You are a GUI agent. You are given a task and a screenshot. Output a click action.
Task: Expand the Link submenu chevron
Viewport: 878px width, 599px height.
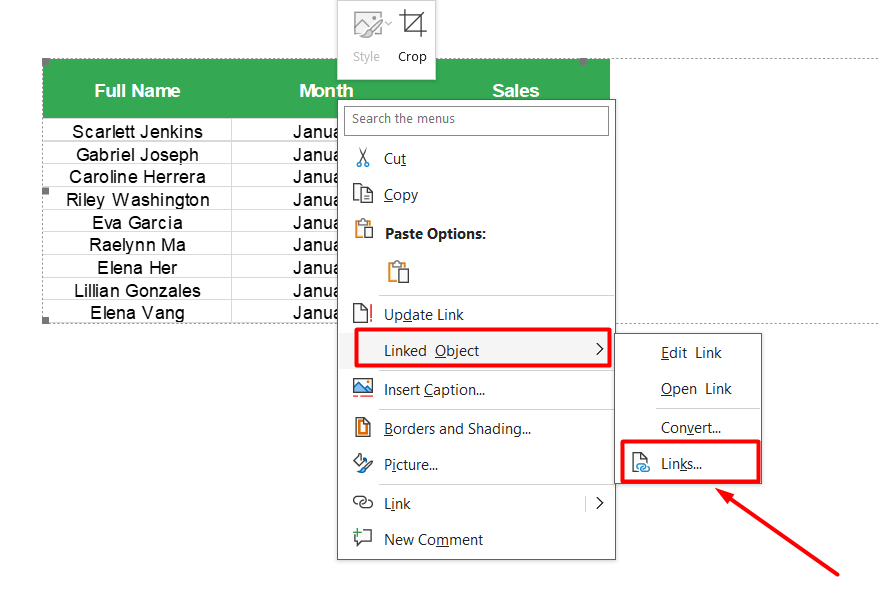600,503
